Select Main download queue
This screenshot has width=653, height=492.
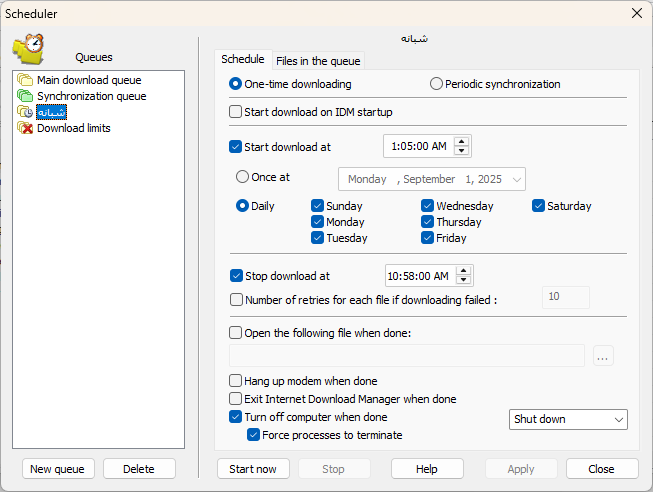tap(89, 80)
